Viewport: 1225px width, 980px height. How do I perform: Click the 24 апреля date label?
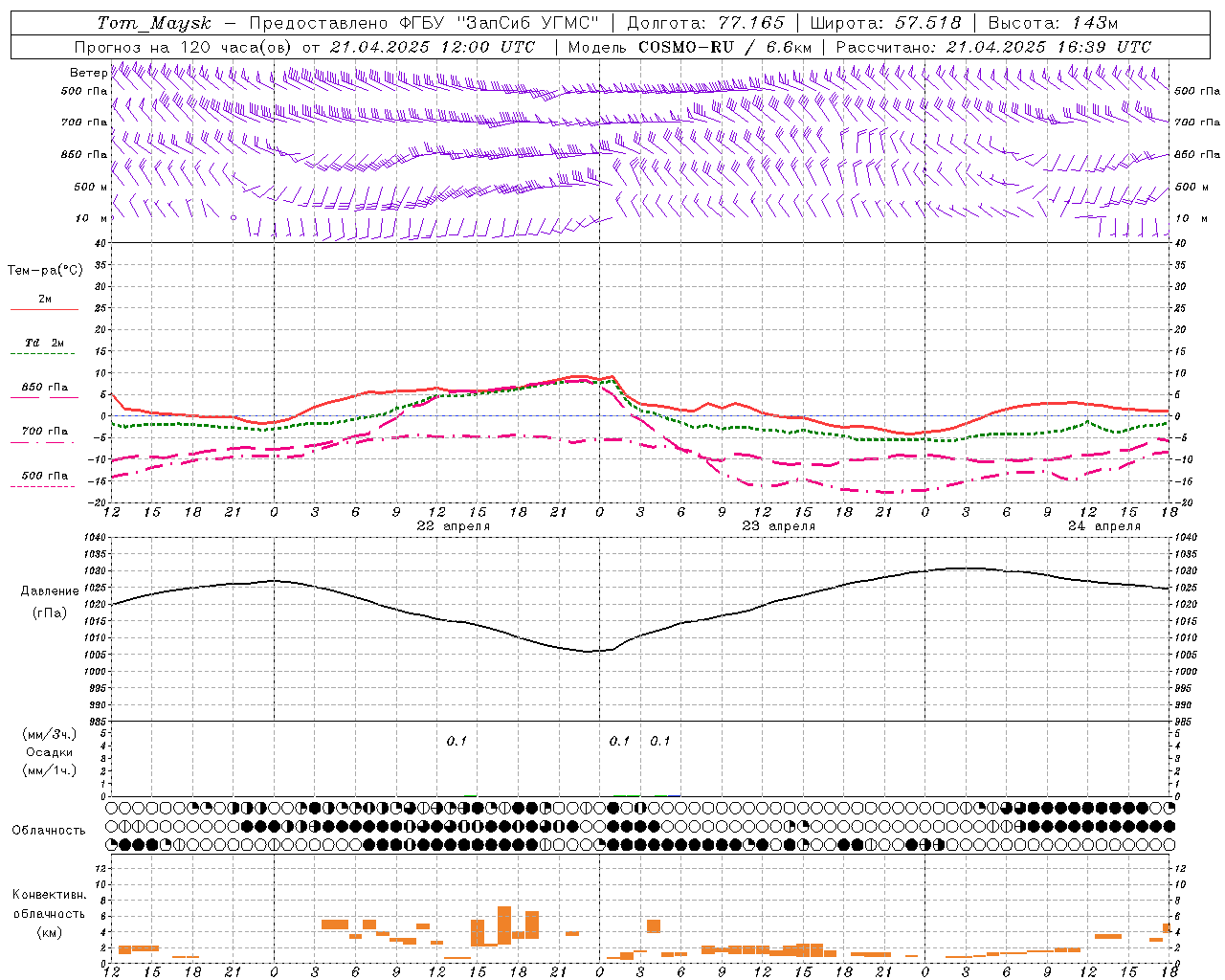tap(1104, 526)
